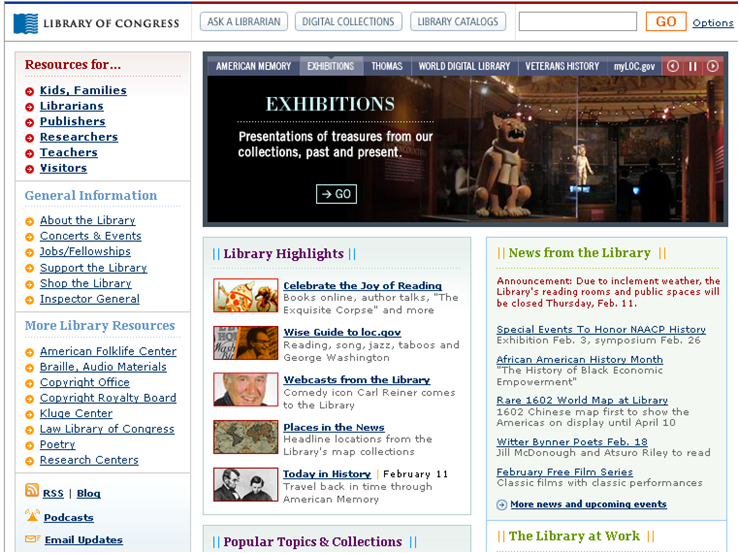Open the Blog link

pos(89,494)
